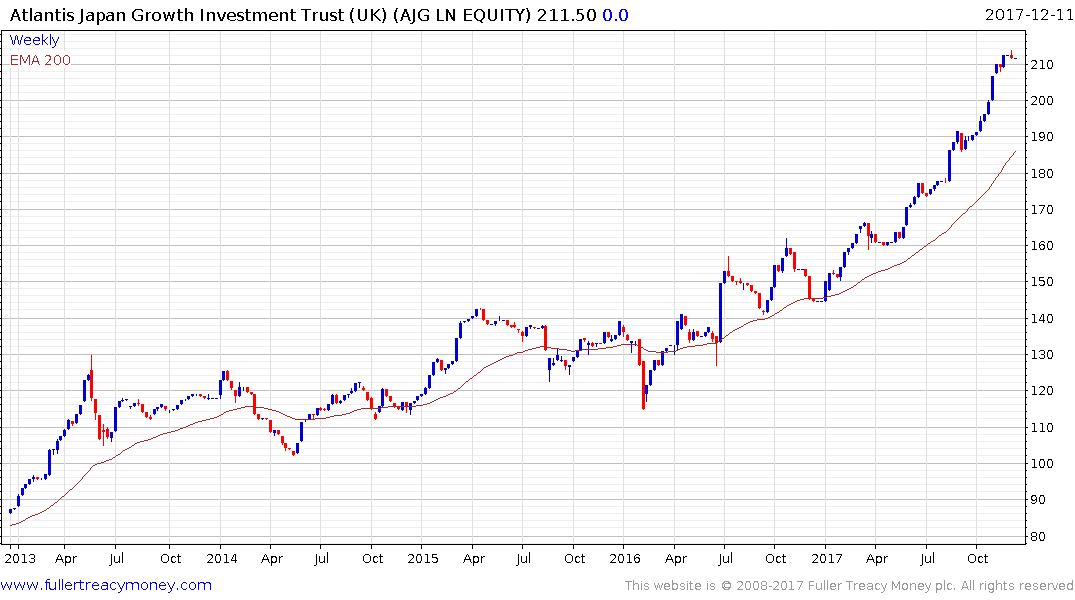Viewport: 1075px width, 600px height.
Task: Click the 2017-12-11 date label
Action: click(x=1029, y=14)
